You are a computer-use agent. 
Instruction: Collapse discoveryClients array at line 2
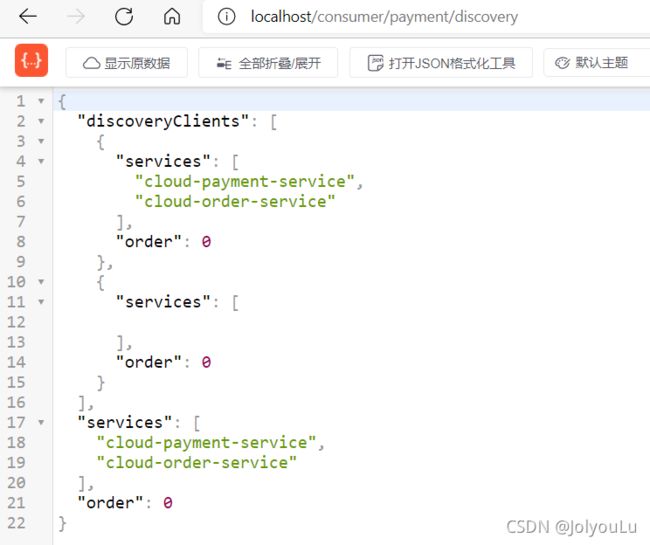tap(41, 121)
